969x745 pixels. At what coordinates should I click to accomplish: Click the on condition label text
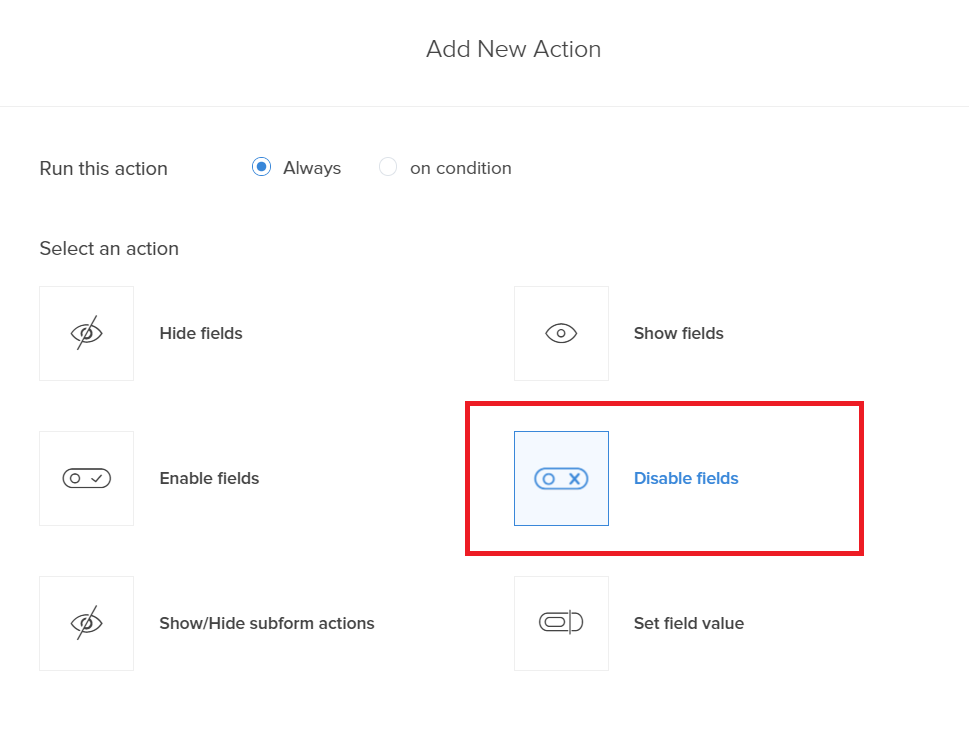tap(460, 168)
